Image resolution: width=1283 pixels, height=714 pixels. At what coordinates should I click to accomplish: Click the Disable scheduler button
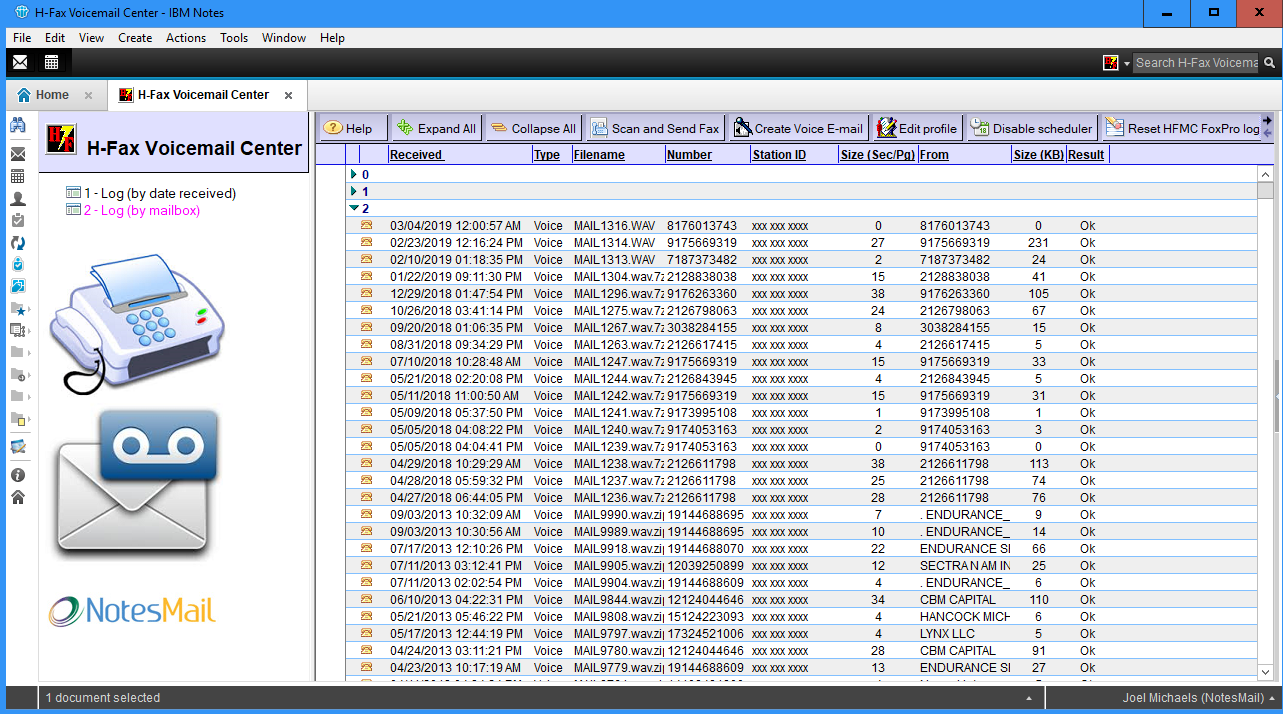click(1032, 128)
